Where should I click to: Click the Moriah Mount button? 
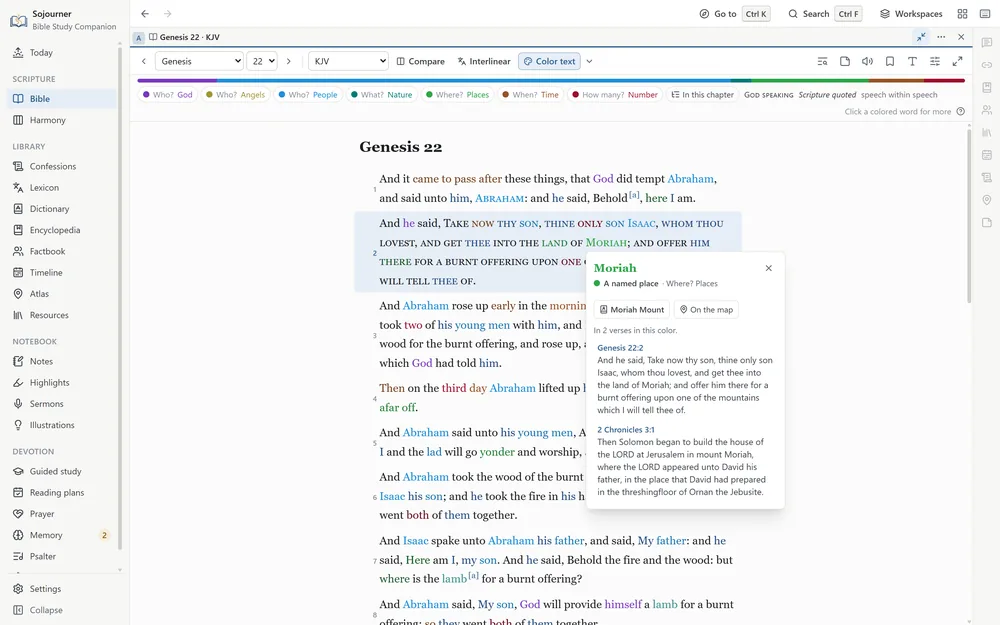(x=631, y=309)
